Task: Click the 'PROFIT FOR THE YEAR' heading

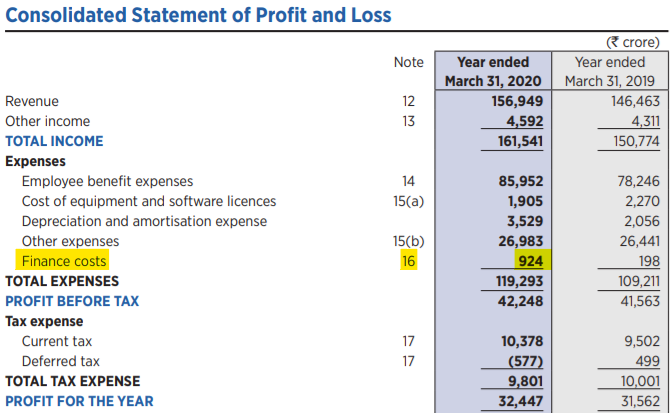Action: pos(79,401)
